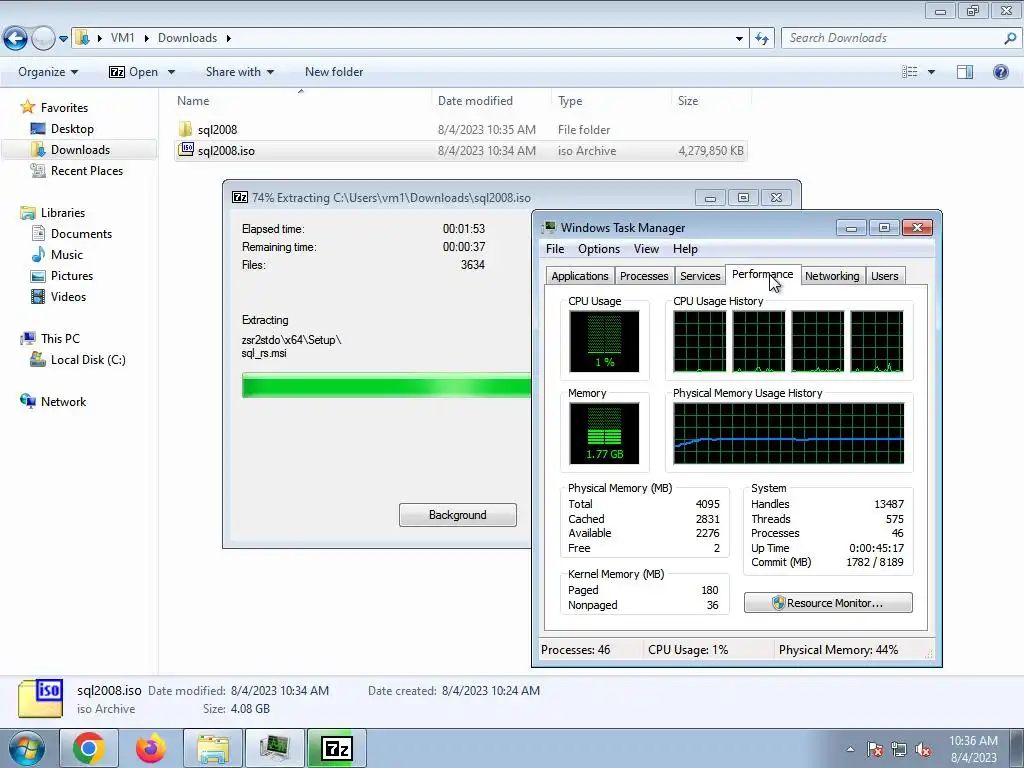Switch to the Performance tab
This screenshot has height=768, width=1024.
[762, 274]
